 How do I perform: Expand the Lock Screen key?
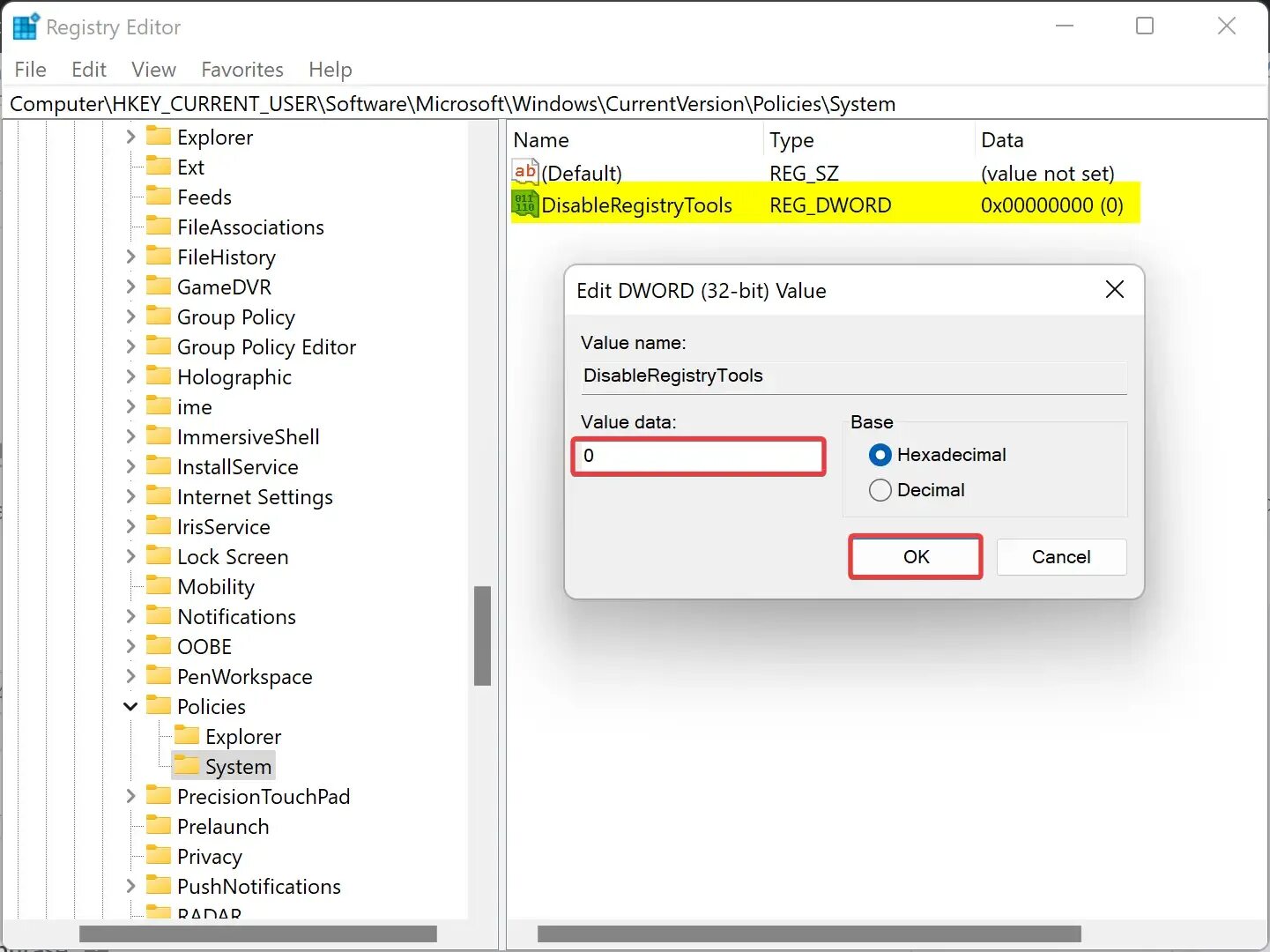[x=130, y=556]
